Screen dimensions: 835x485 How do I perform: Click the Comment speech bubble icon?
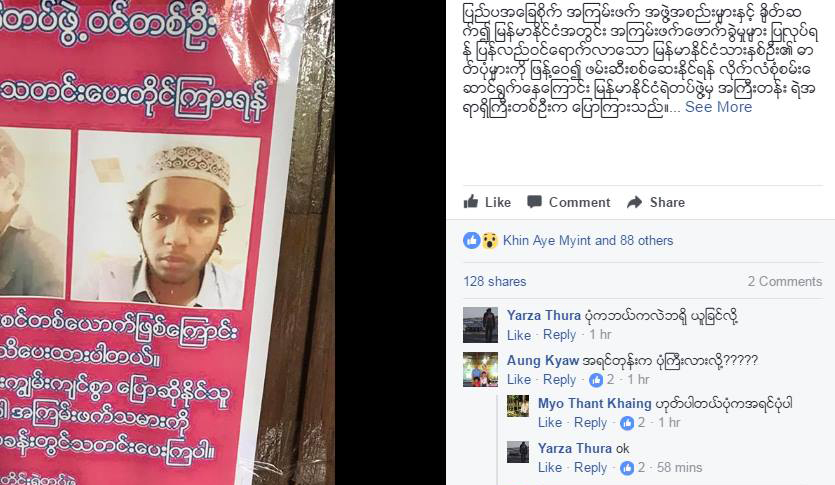[534, 202]
